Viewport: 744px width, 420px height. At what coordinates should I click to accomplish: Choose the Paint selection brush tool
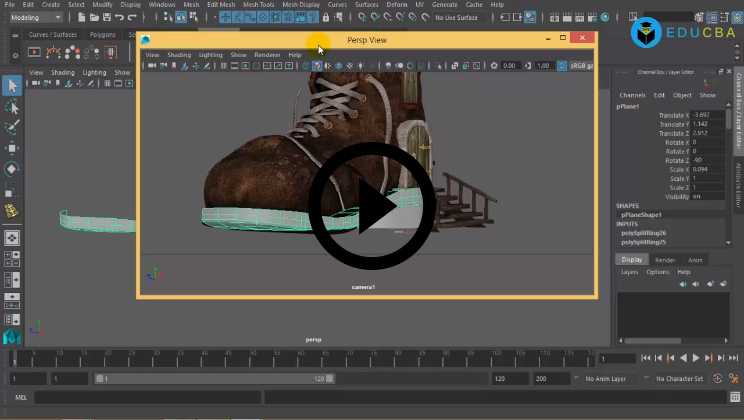coord(12,128)
